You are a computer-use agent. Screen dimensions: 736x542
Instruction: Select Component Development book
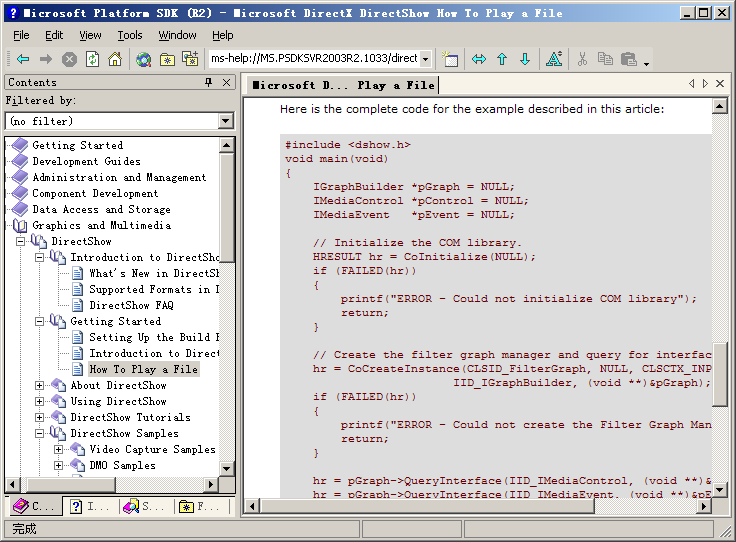click(x=95, y=194)
